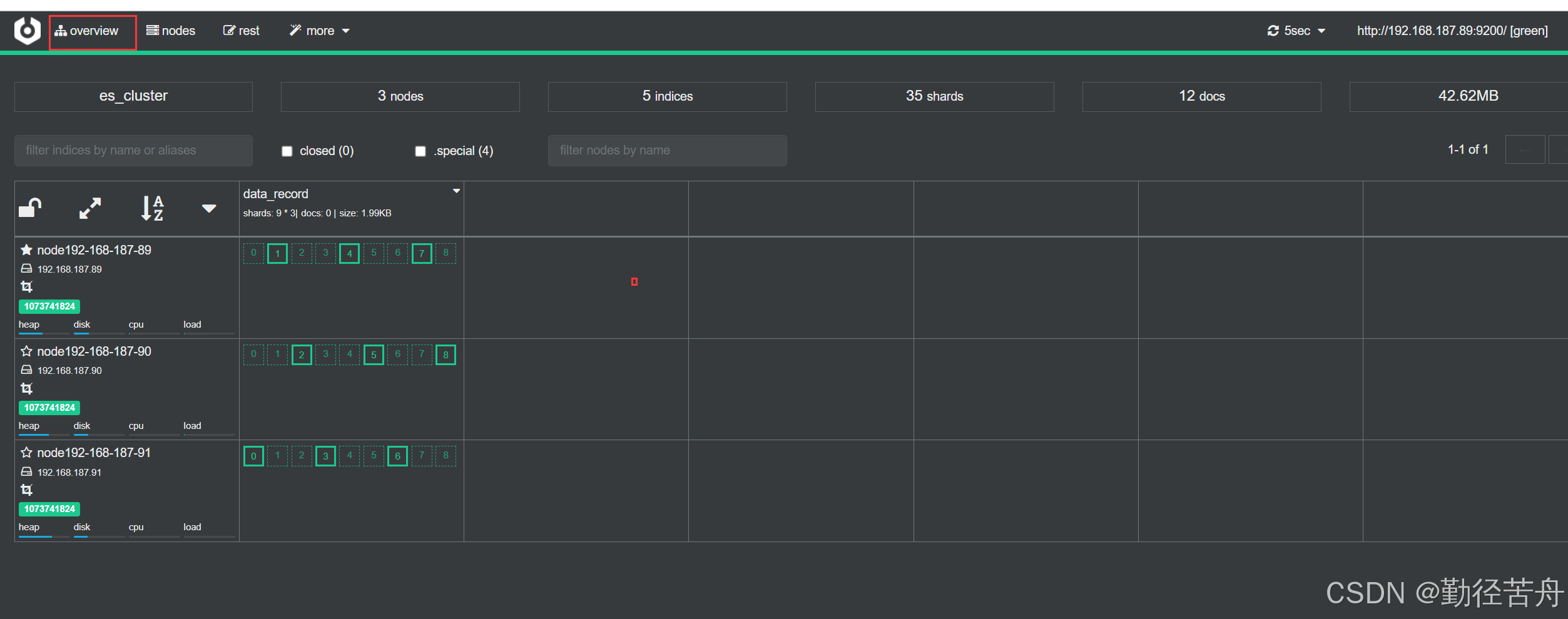The image size is (1568, 619).
Task: Select primary shard 0 on node192-168-187-91
Action: pos(253,456)
